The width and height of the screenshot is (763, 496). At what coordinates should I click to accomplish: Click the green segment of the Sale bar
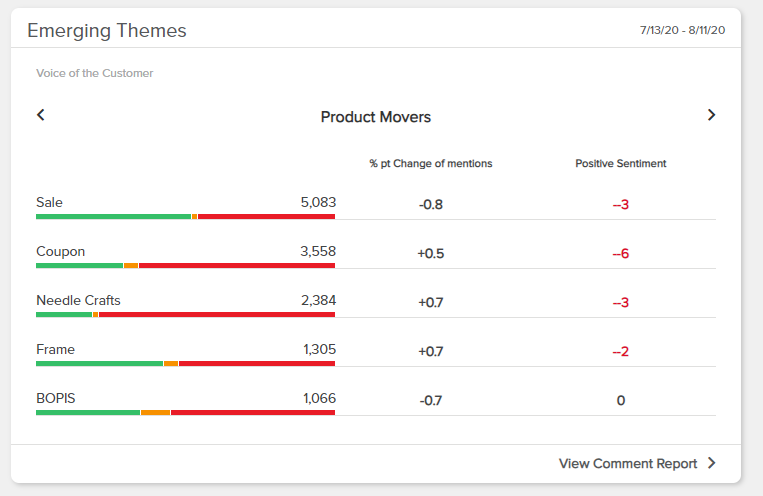coord(112,216)
